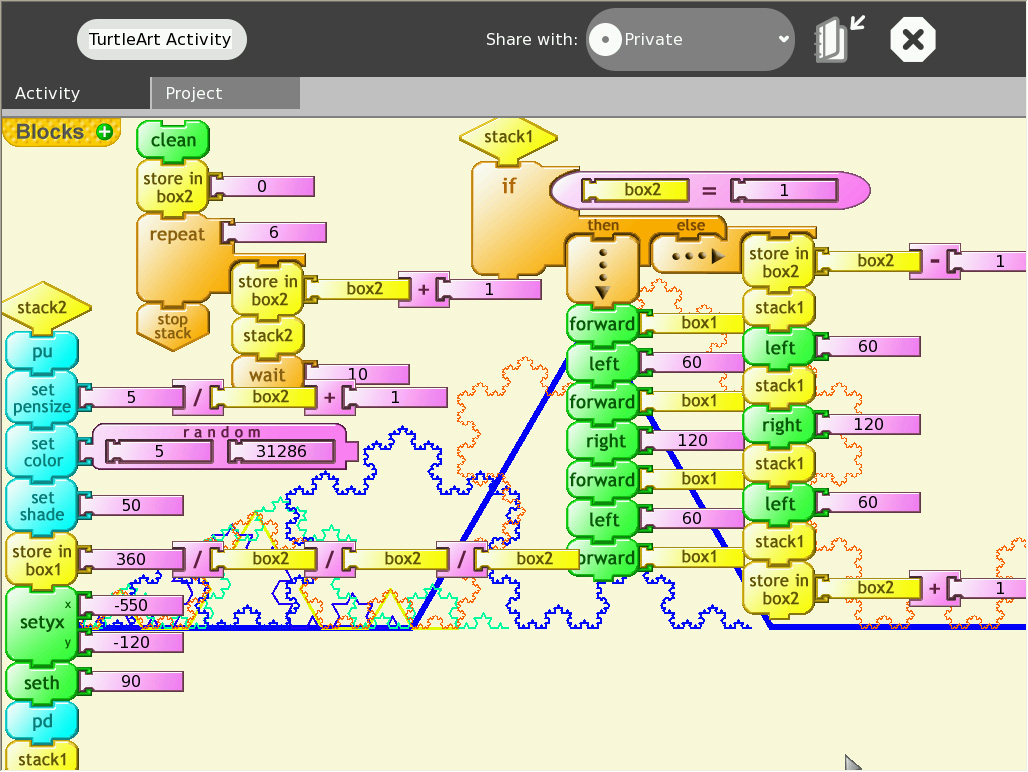Click the Stop activity octagon icon

tap(912, 40)
